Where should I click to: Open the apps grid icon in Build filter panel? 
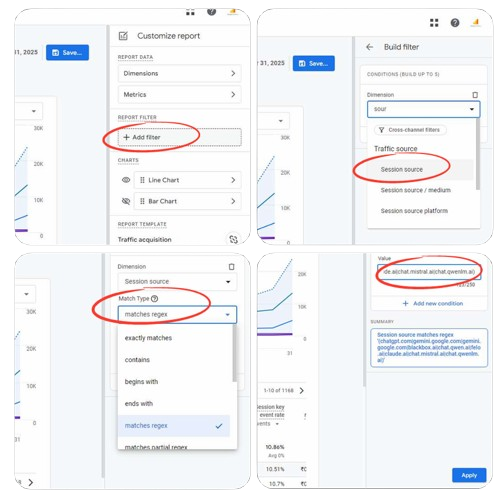(434, 23)
